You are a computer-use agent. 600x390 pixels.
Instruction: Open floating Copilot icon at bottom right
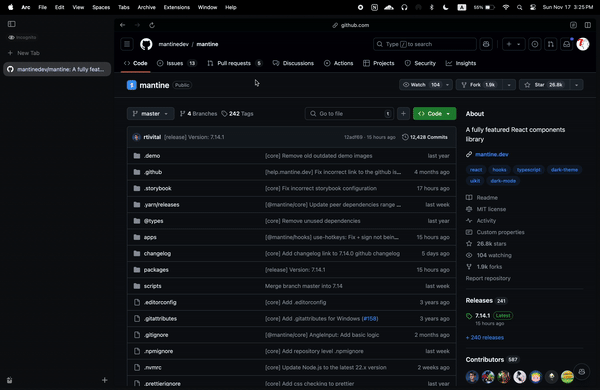pyautogui.click(x=582, y=372)
